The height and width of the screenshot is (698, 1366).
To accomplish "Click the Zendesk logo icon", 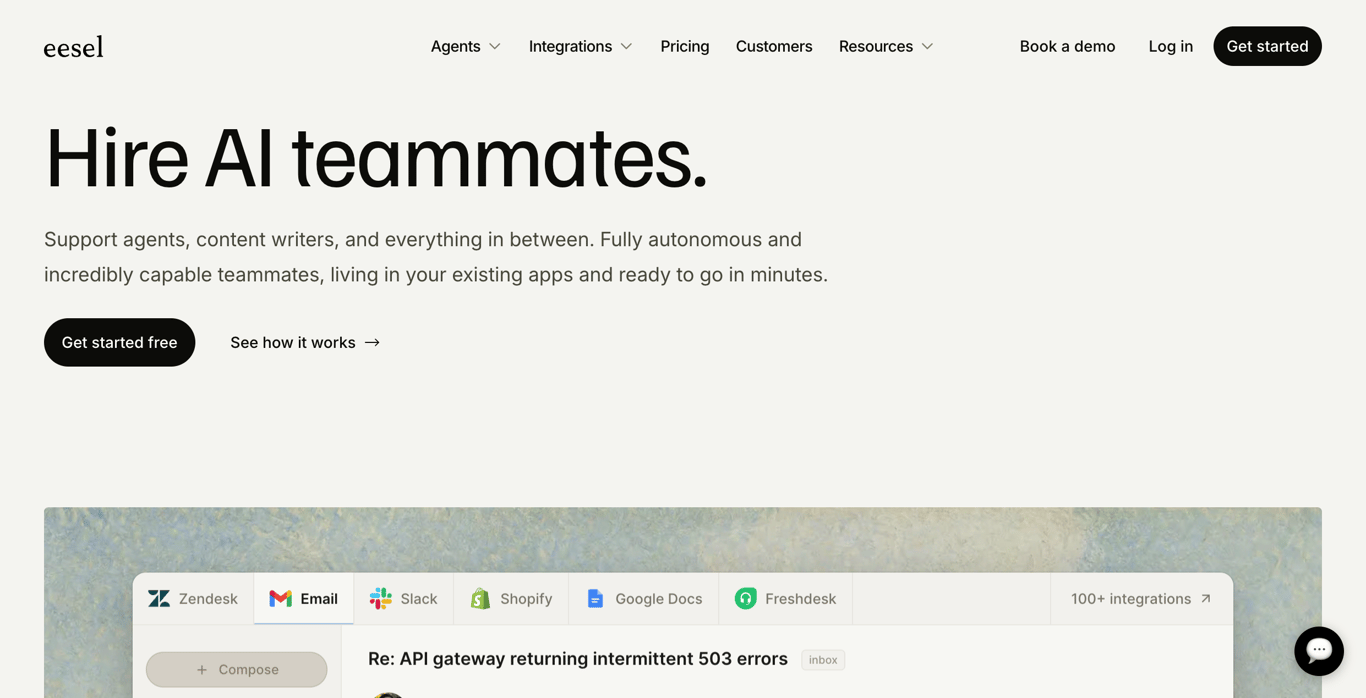I will click(x=159, y=599).
